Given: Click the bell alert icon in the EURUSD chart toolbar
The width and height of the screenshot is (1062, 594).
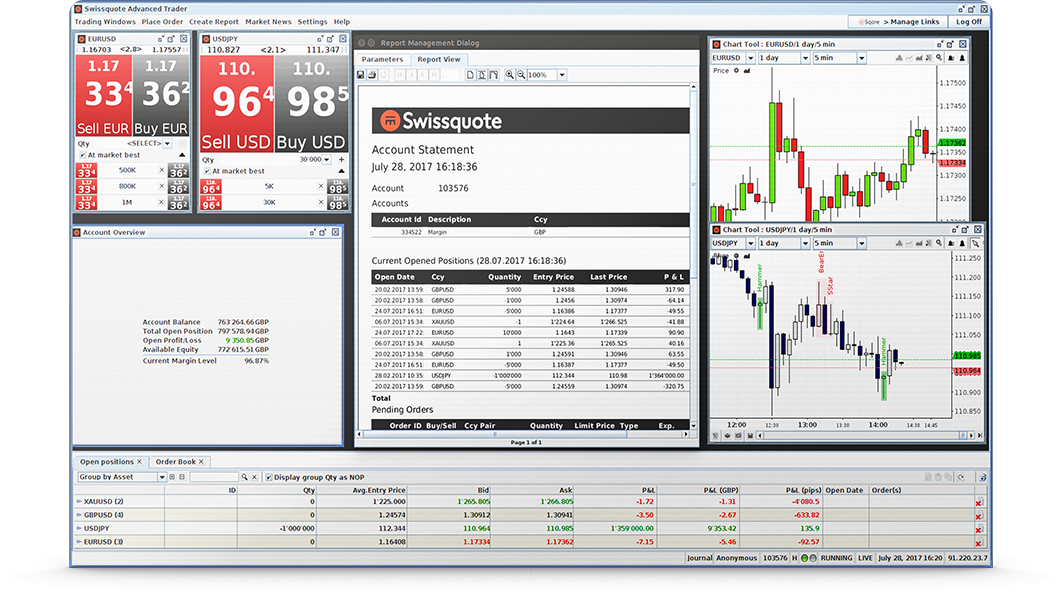Looking at the screenshot, I should [x=962, y=58].
